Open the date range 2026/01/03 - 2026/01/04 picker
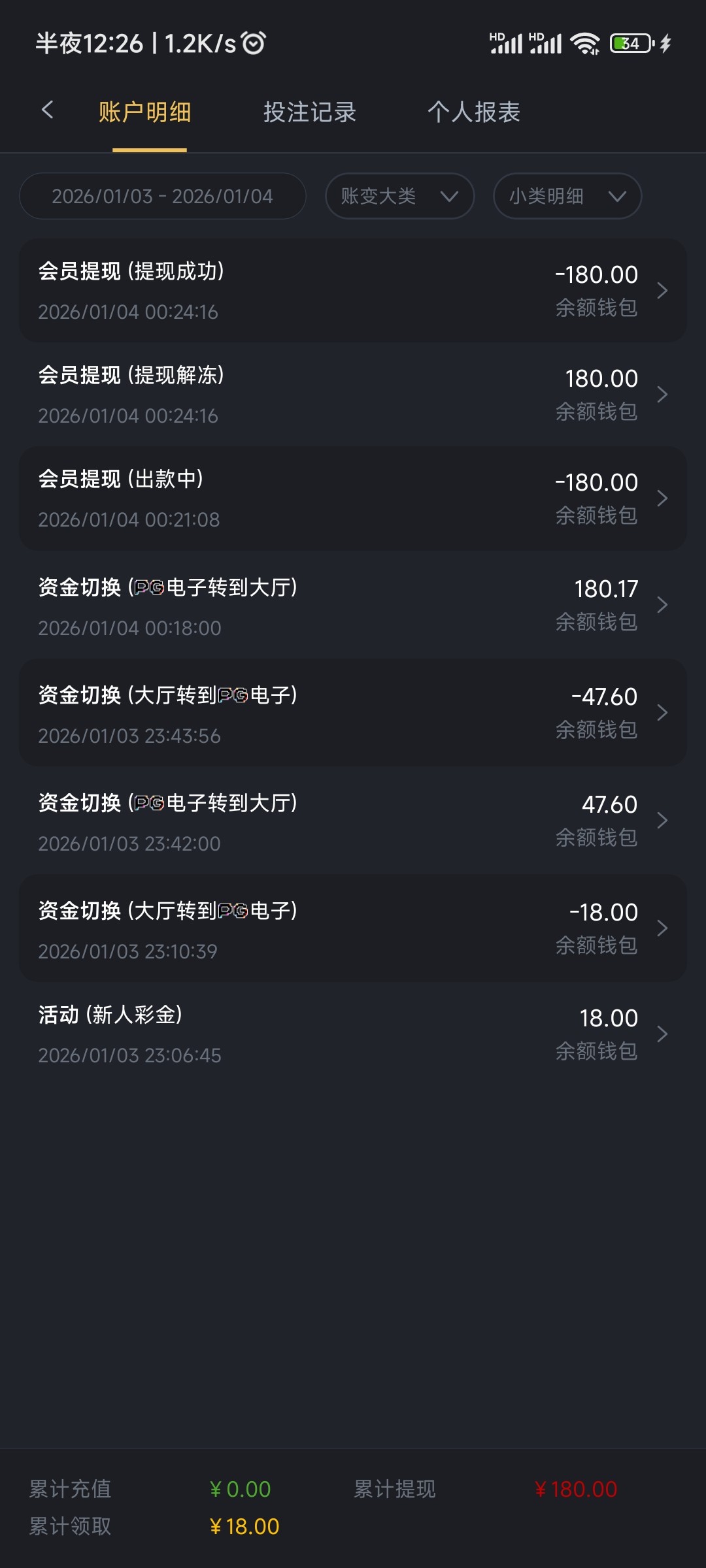This screenshot has width=706, height=1568. point(163,196)
